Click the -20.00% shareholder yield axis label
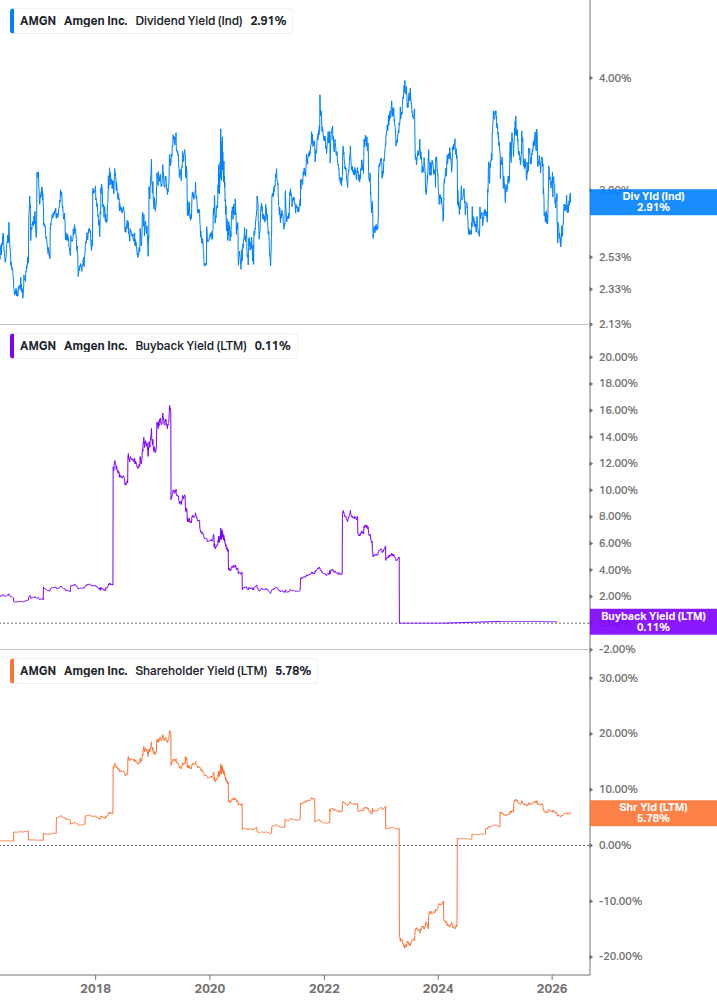Screen dimensions: 717x1005 (x=620, y=956)
